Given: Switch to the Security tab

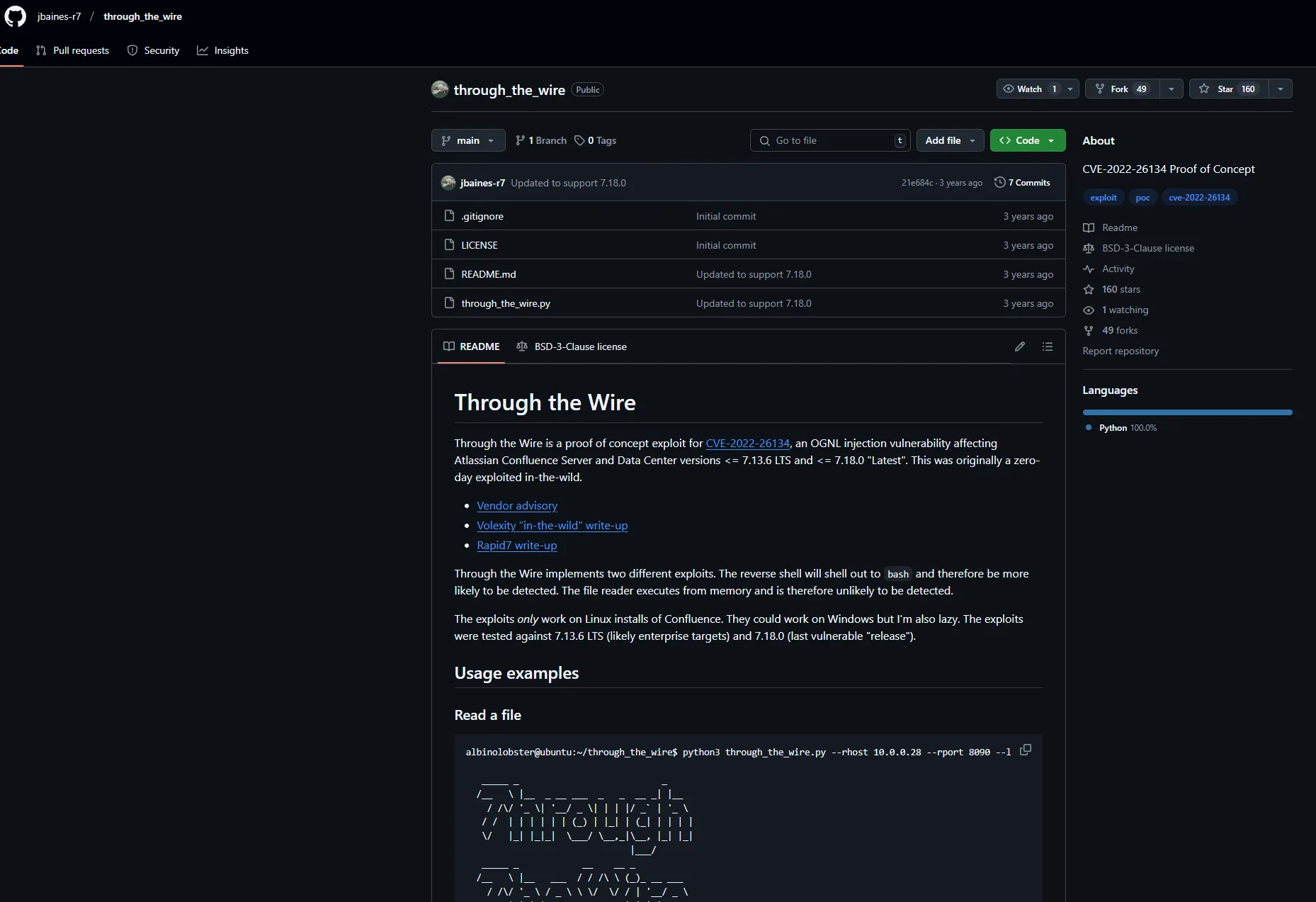Looking at the screenshot, I should pyautogui.click(x=153, y=50).
